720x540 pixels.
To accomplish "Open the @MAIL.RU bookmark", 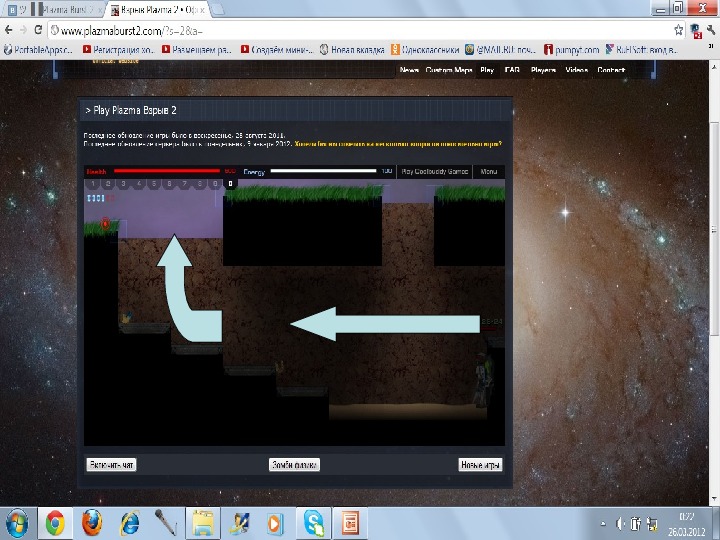I will [x=501, y=50].
